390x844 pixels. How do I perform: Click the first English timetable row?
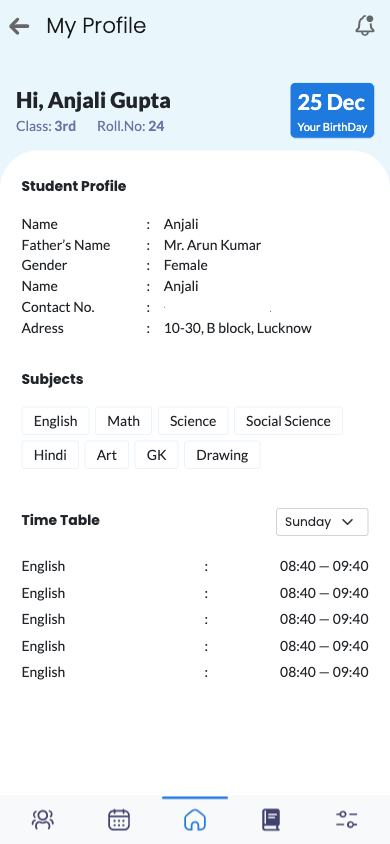coord(195,566)
